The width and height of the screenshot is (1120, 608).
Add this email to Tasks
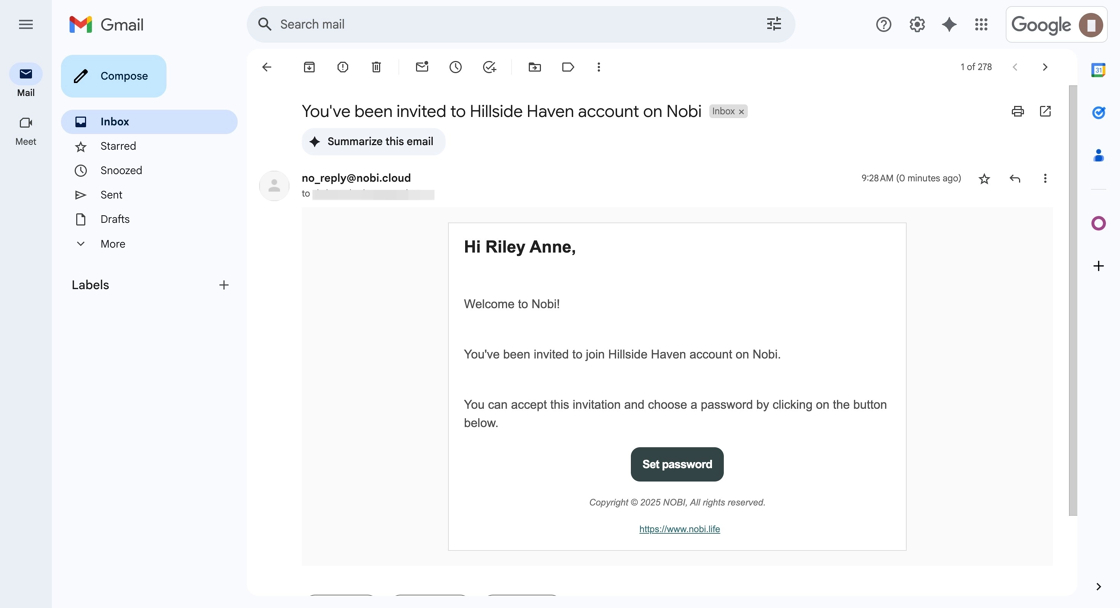pos(489,67)
